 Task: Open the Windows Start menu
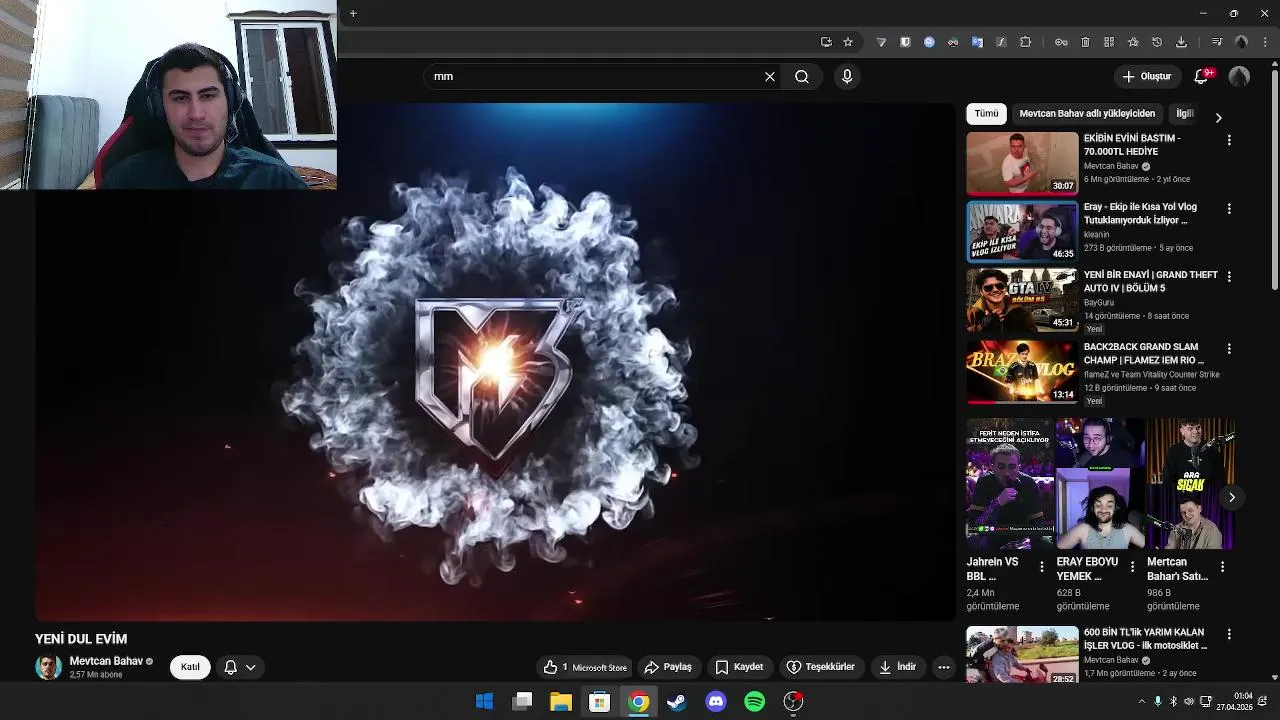click(x=484, y=701)
